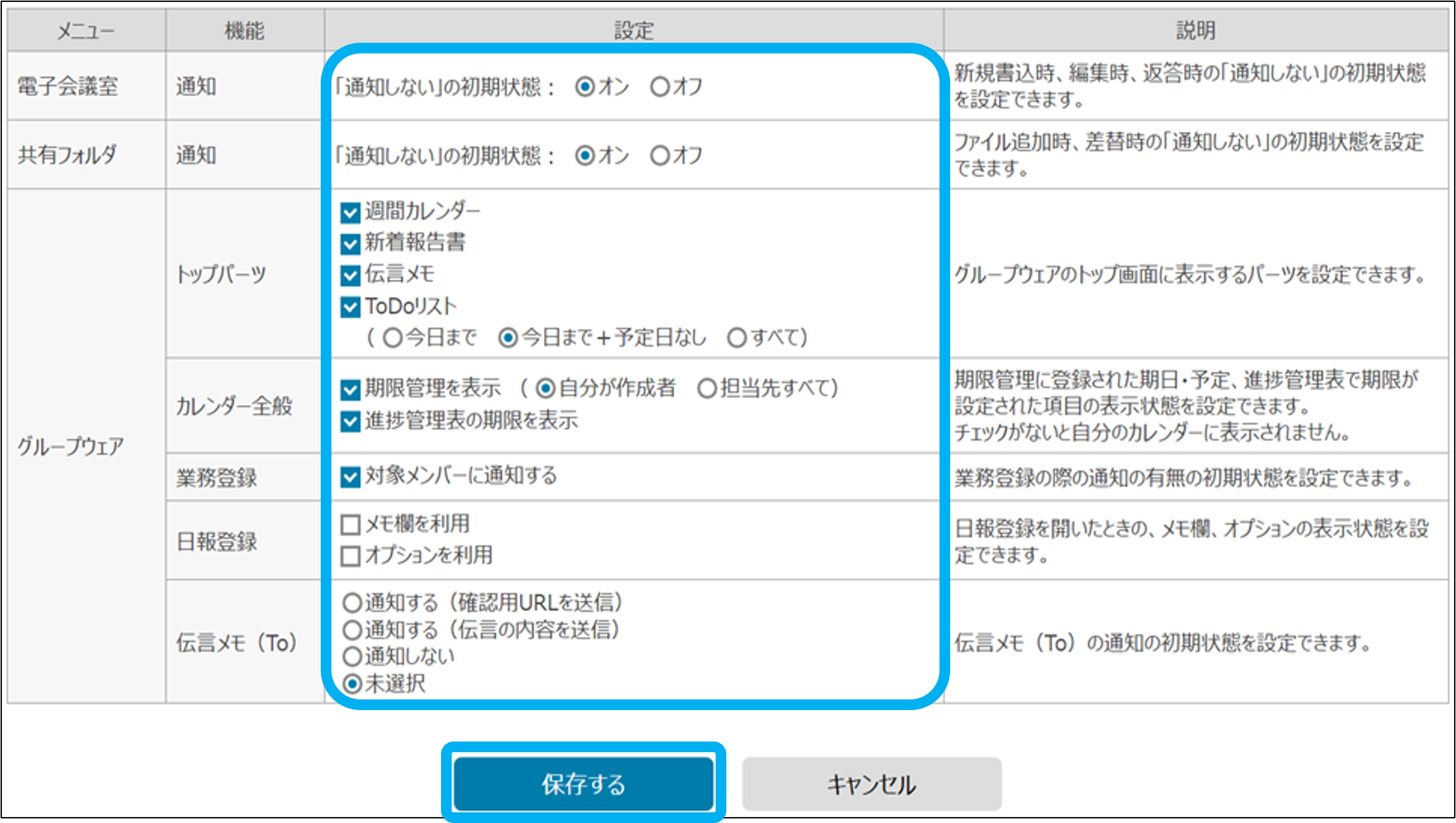Viewport: 1456px width, 823px height.
Task: Enable オプションを利用 checkbox
Action: pos(350,556)
